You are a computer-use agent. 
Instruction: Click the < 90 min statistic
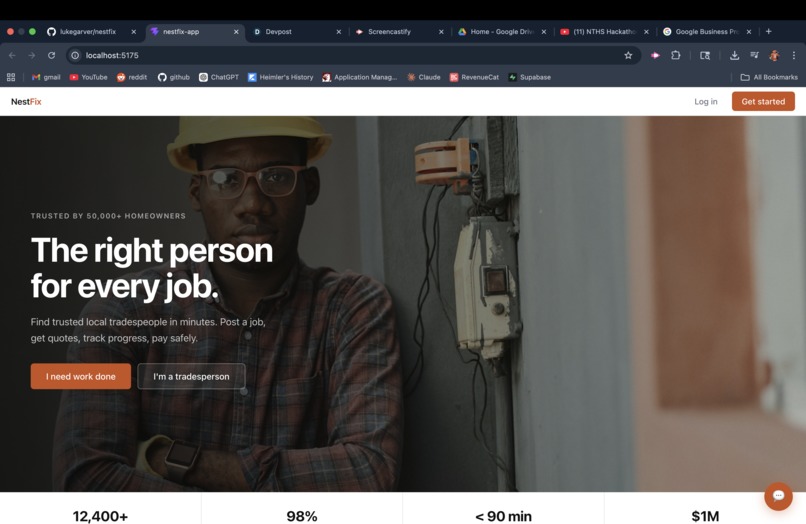pos(503,516)
